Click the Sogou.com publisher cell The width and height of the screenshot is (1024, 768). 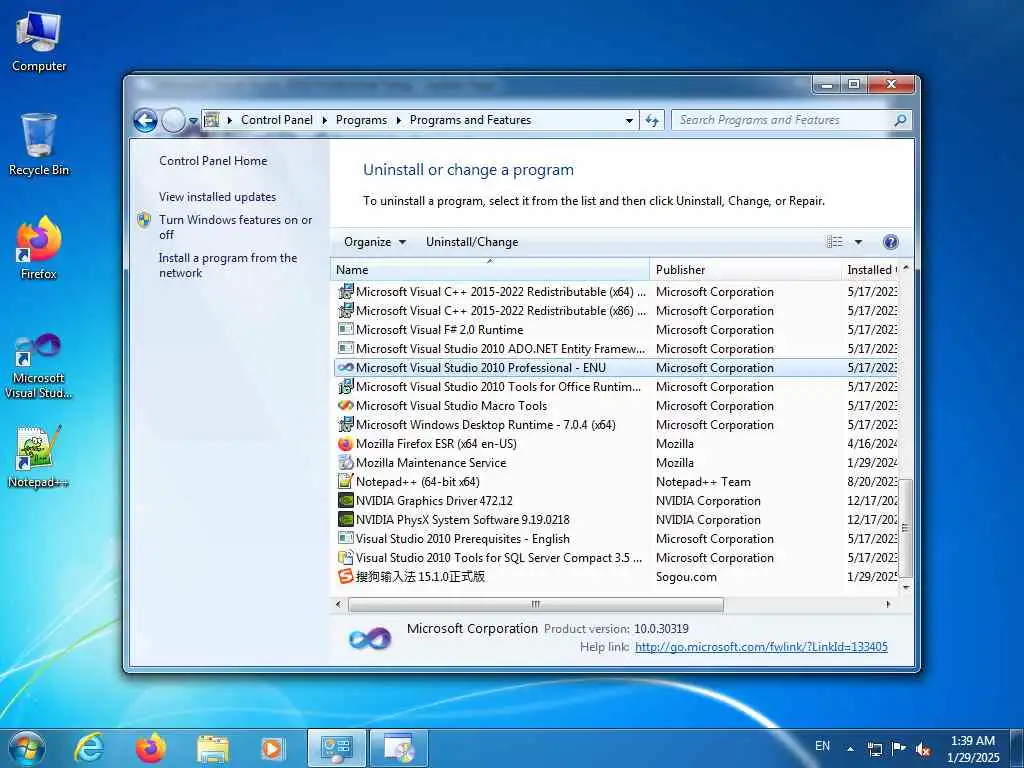(x=686, y=577)
